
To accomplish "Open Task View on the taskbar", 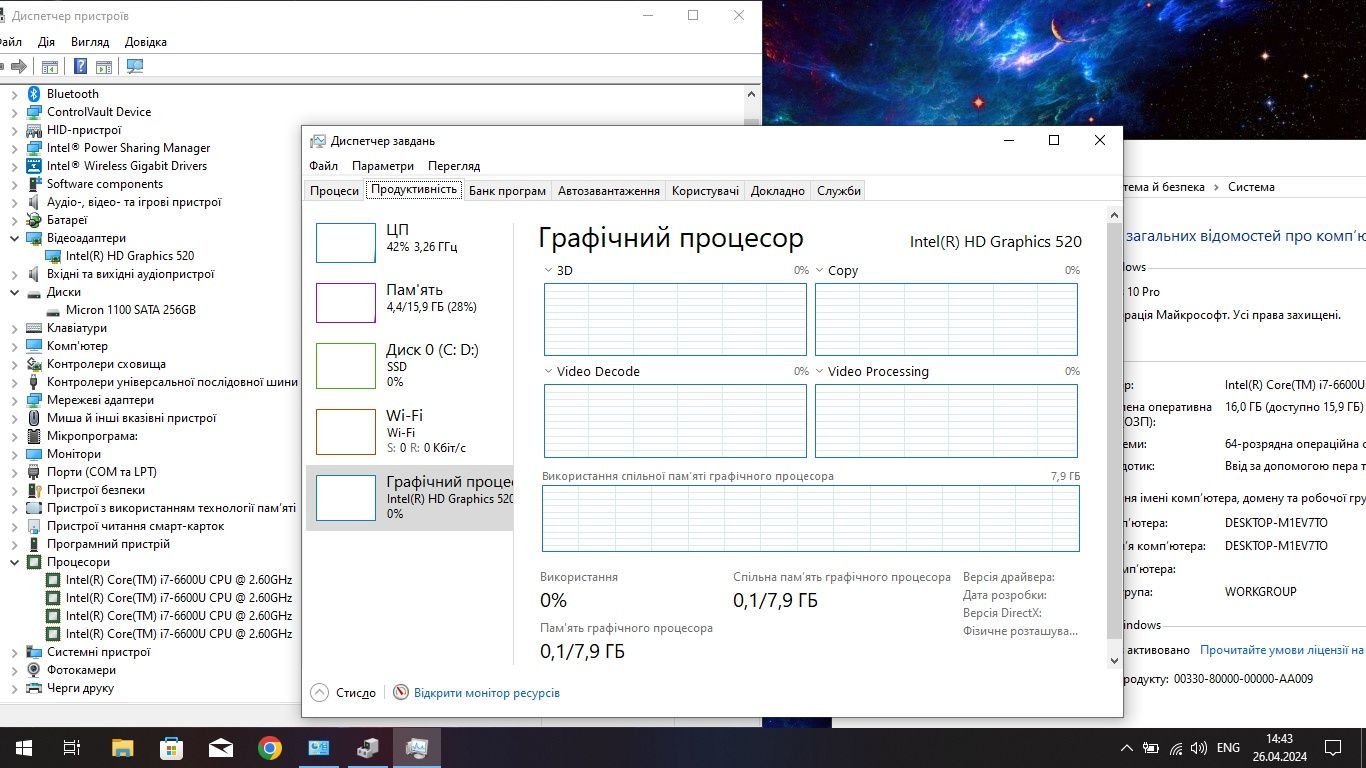I will pos(72,747).
